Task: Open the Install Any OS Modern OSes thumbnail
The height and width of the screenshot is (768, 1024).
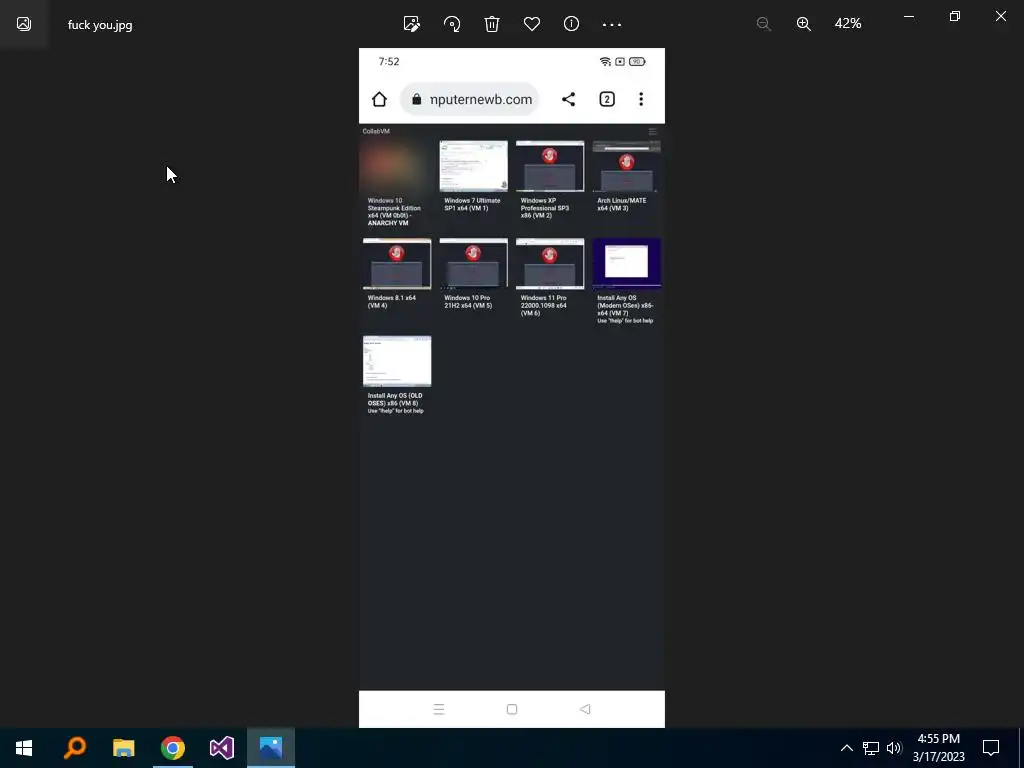Action: (626, 263)
